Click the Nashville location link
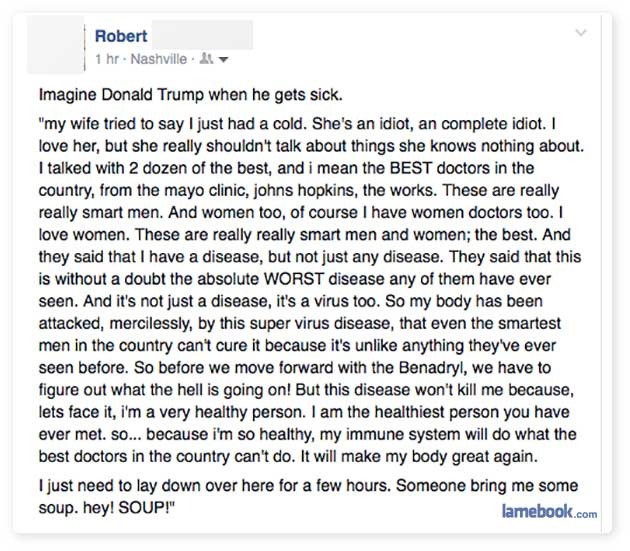Image resolution: width=630 pixels, height=551 pixels. click(159, 59)
